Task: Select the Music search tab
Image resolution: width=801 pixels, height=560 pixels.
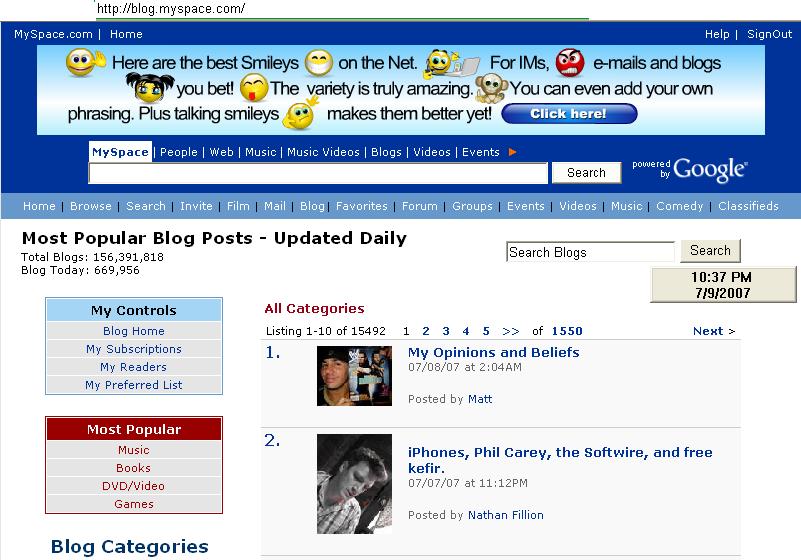Action: coord(260,152)
